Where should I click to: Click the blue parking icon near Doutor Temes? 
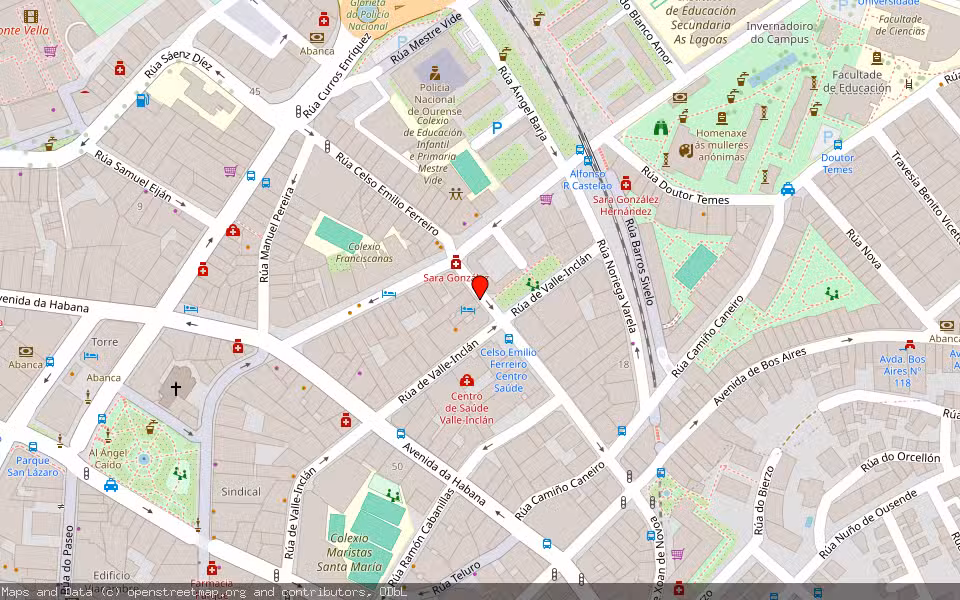828,136
